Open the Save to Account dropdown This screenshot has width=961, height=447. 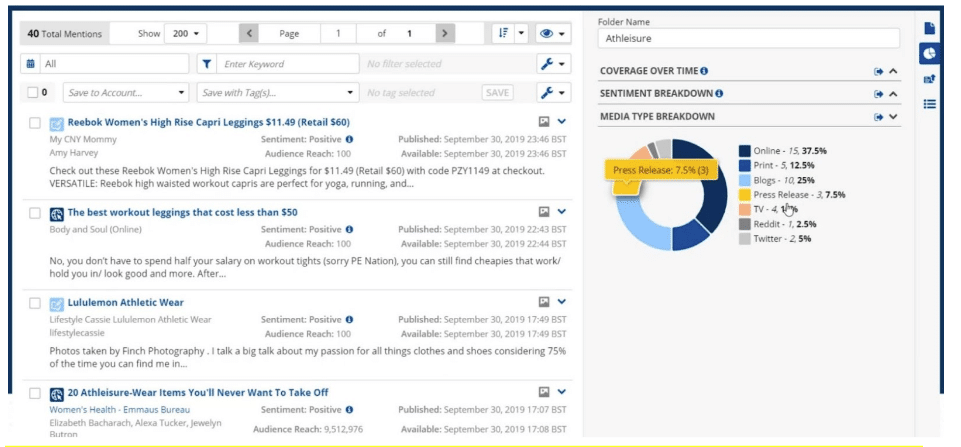(x=126, y=93)
